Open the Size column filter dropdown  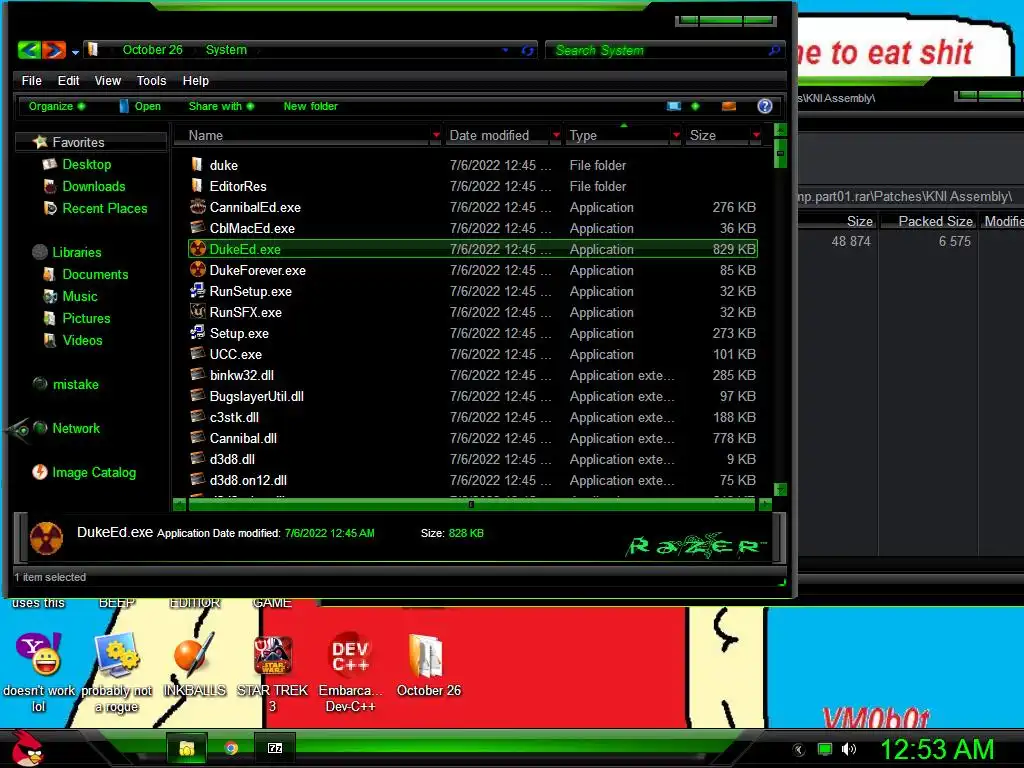tap(756, 135)
